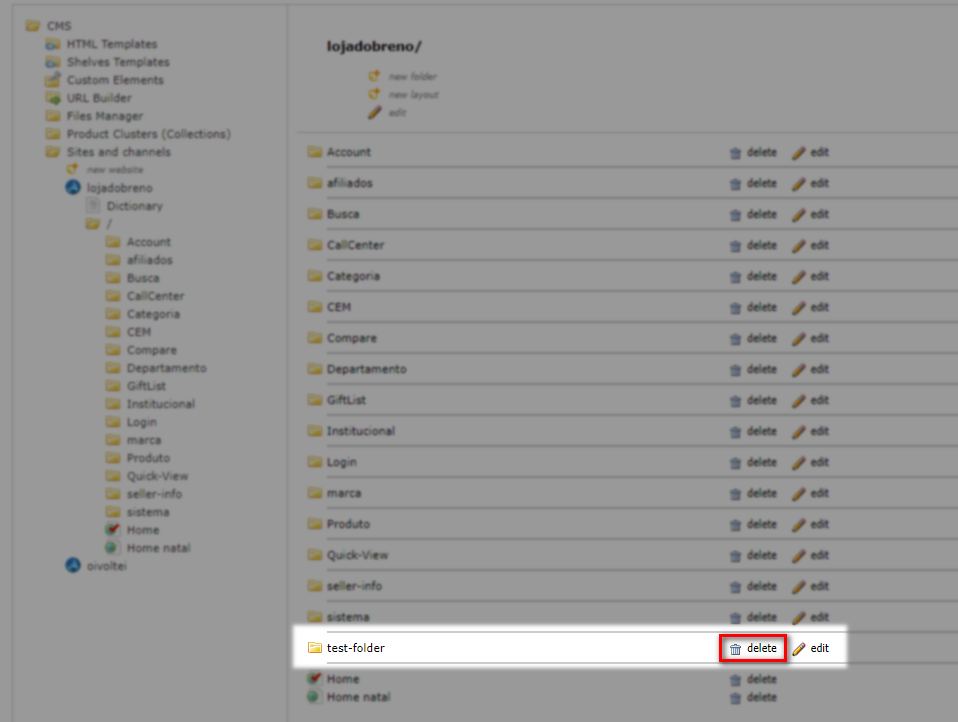Click the test-folder folder icon in list
Image resolution: width=958 pixels, height=722 pixels.
point(314,648)
